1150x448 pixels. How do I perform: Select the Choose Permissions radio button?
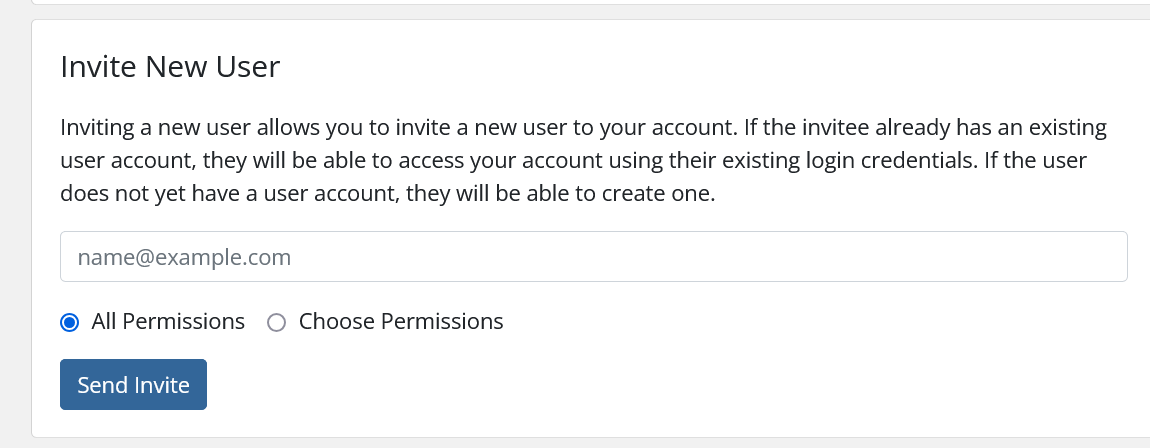point(277,322)
